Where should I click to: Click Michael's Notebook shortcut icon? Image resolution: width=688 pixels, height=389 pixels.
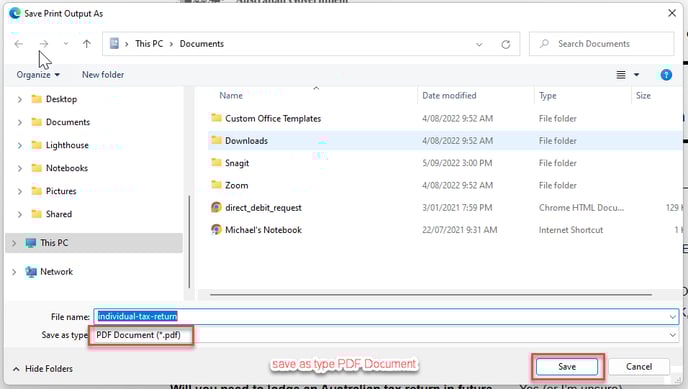coord(216,229)
